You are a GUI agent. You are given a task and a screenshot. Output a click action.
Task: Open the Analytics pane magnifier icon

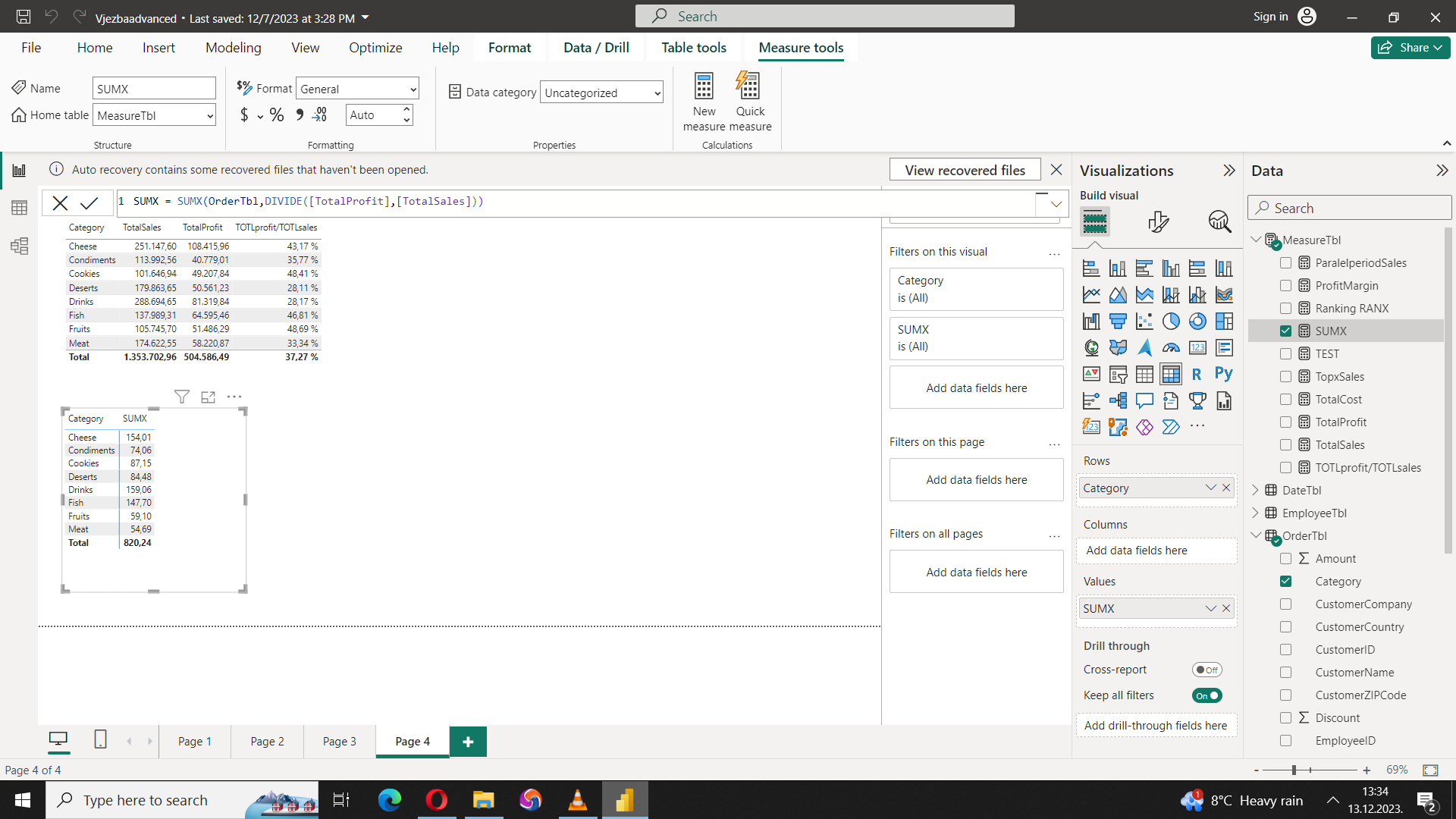tap(1219, 221)
